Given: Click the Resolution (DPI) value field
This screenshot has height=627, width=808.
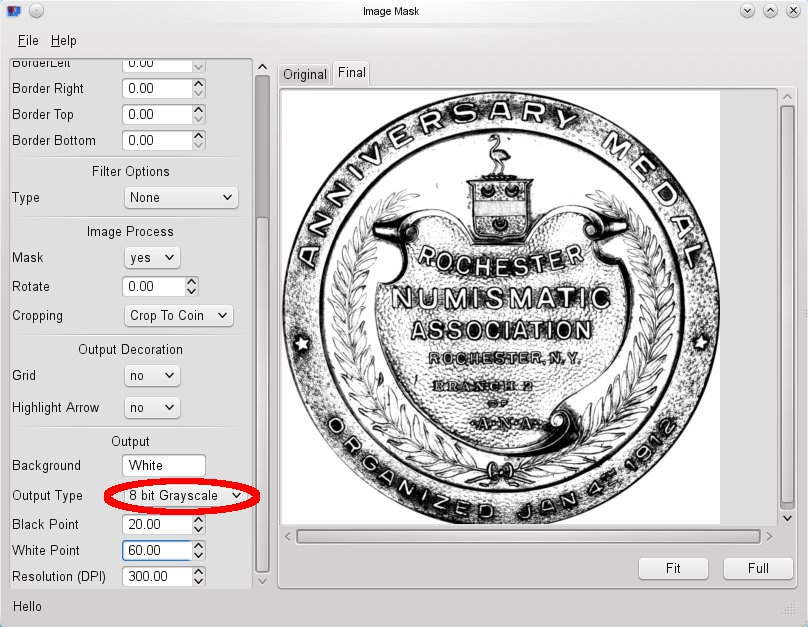Looking at the screenshot, I should pos(158,576).
